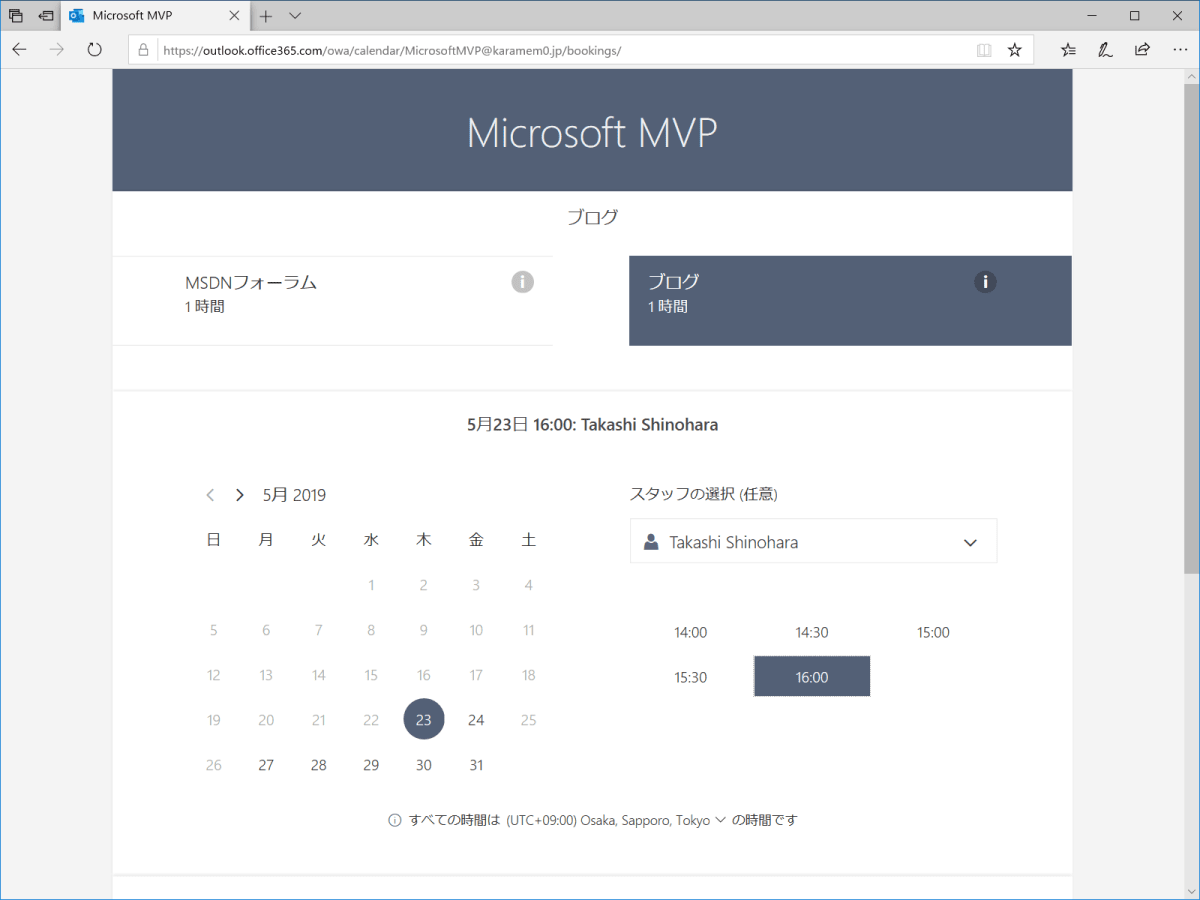Viewport: 1200px width, 900px height.
Task: Open the favorites hub icon
Action: coord(1068,49)
